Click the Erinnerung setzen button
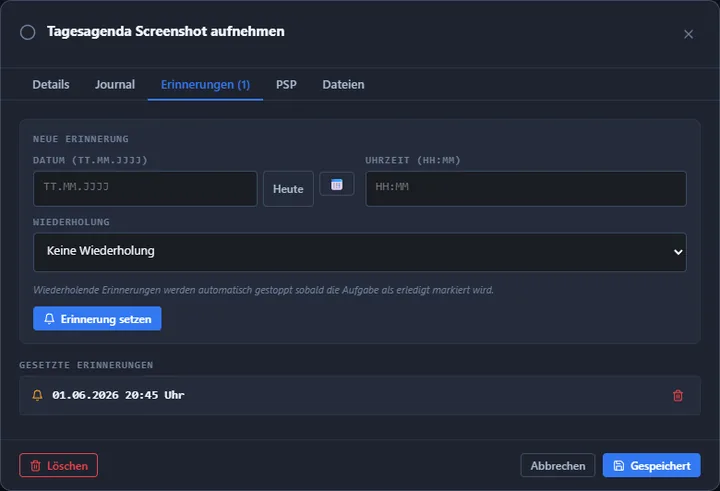 click(97, 318)
